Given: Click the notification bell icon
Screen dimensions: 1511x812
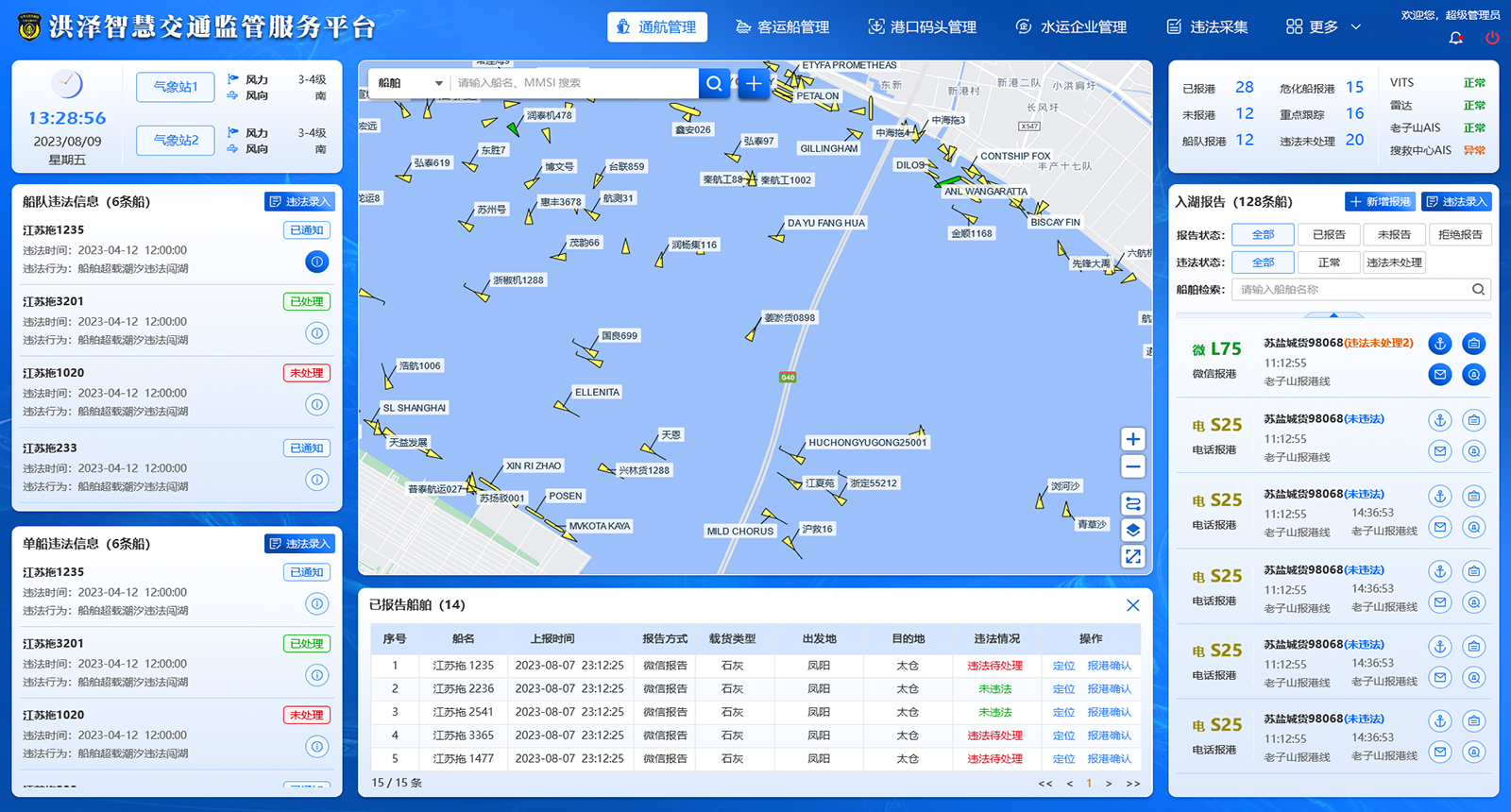Looking at the screenshot, I should click(x=1455, y=38).
